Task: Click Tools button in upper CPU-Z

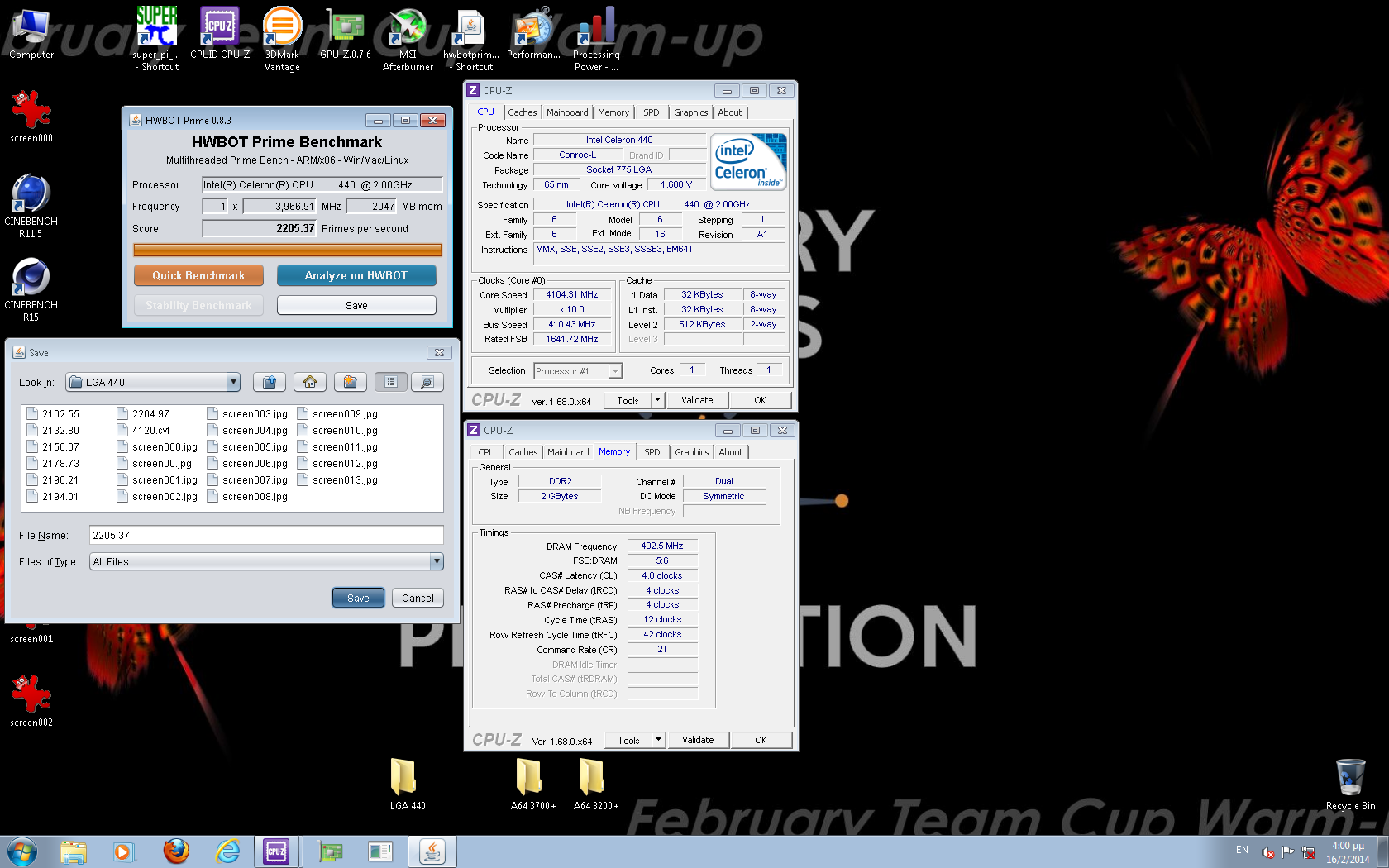Action: (628, 400)
